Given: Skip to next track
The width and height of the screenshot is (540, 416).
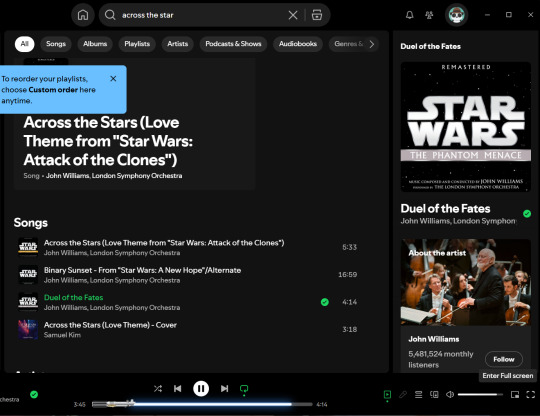Looking at the screenshot, I should (x=225, y=389).
